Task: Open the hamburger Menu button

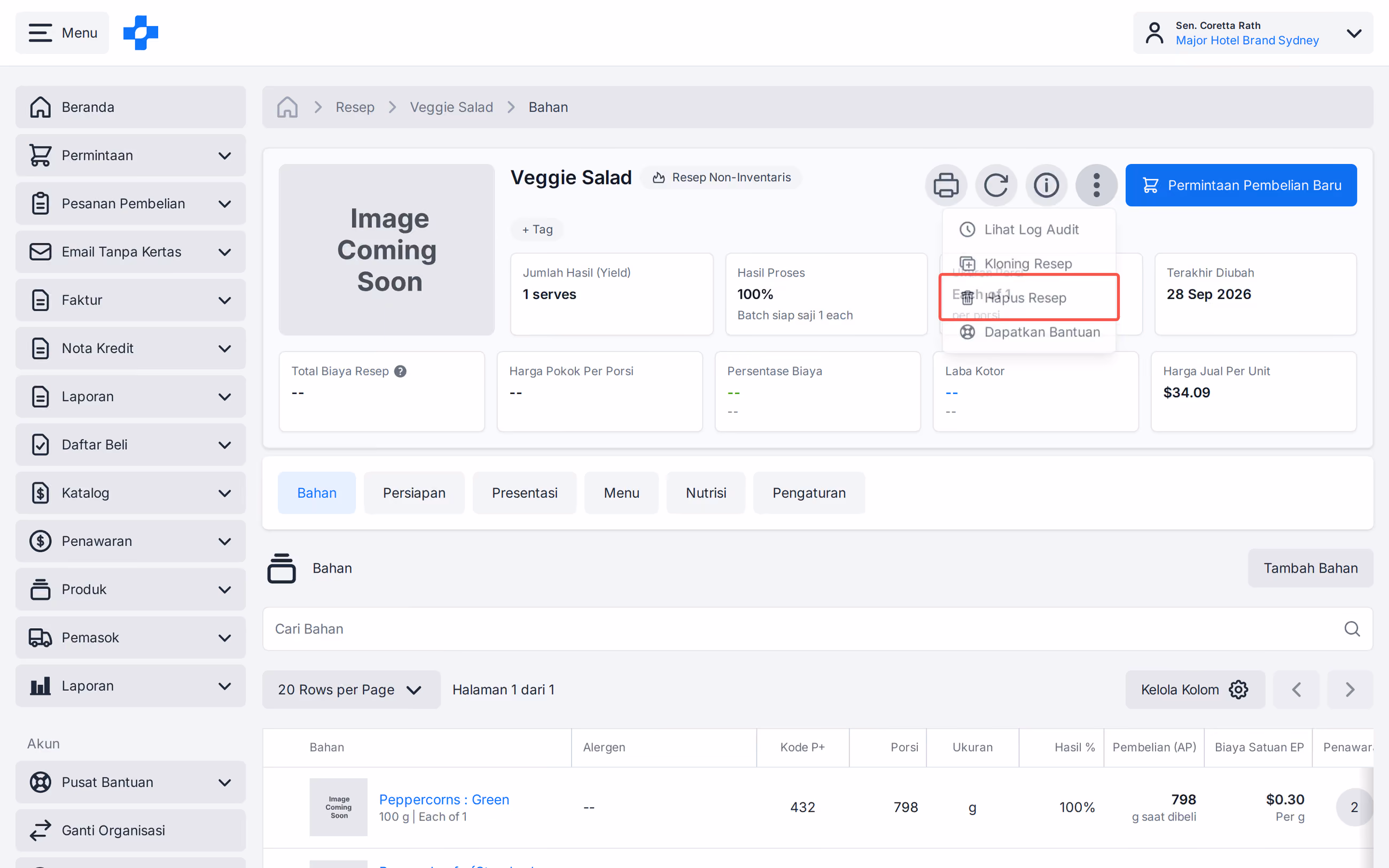Action: [62, 33]
